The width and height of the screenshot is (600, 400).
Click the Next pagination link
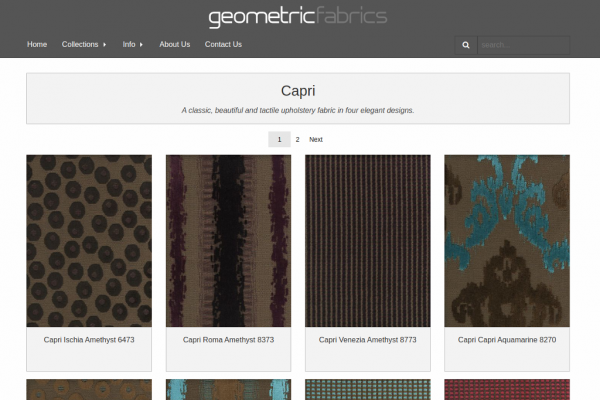tap(316, 140)
